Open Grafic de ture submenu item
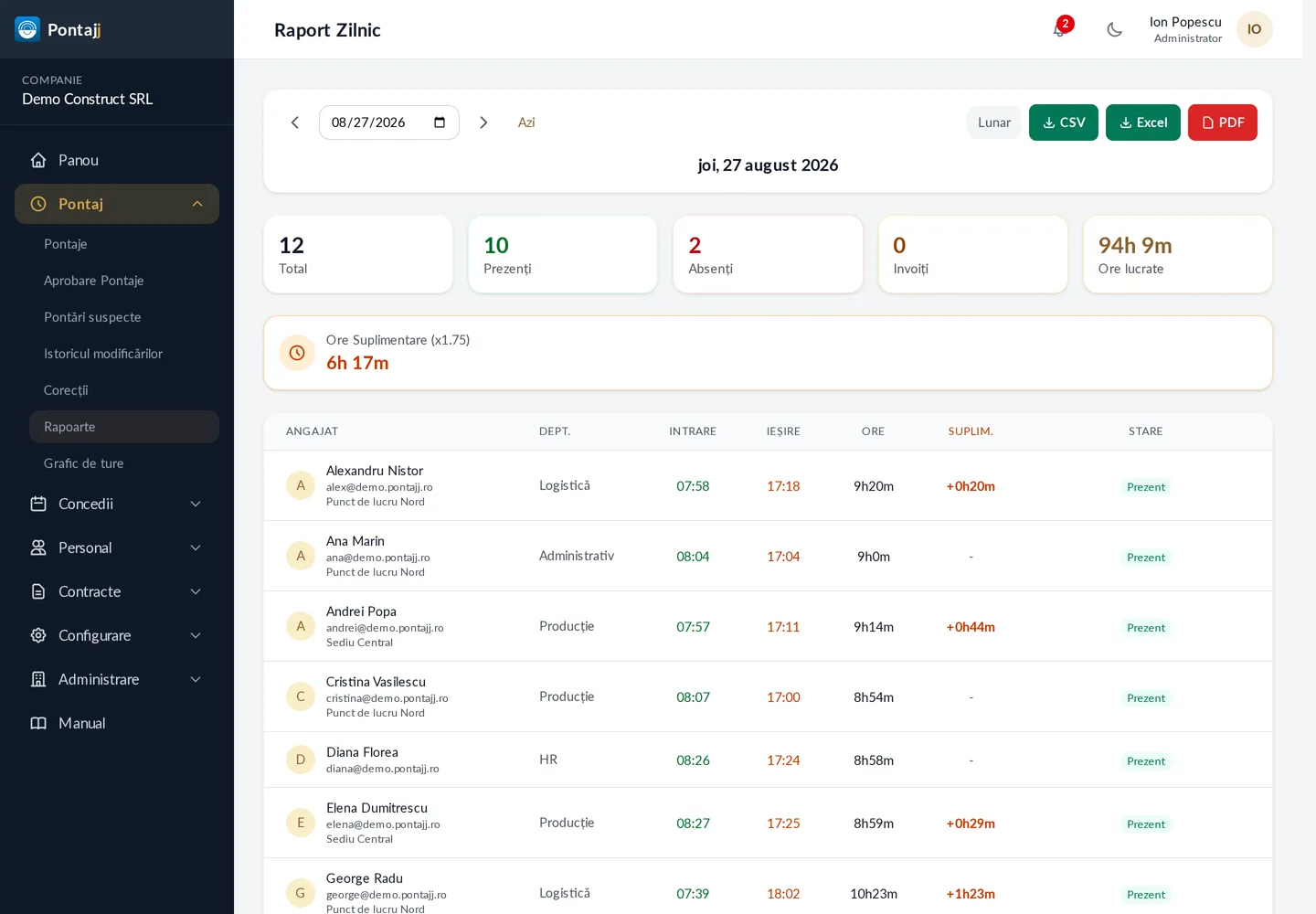 coord(124,463)
